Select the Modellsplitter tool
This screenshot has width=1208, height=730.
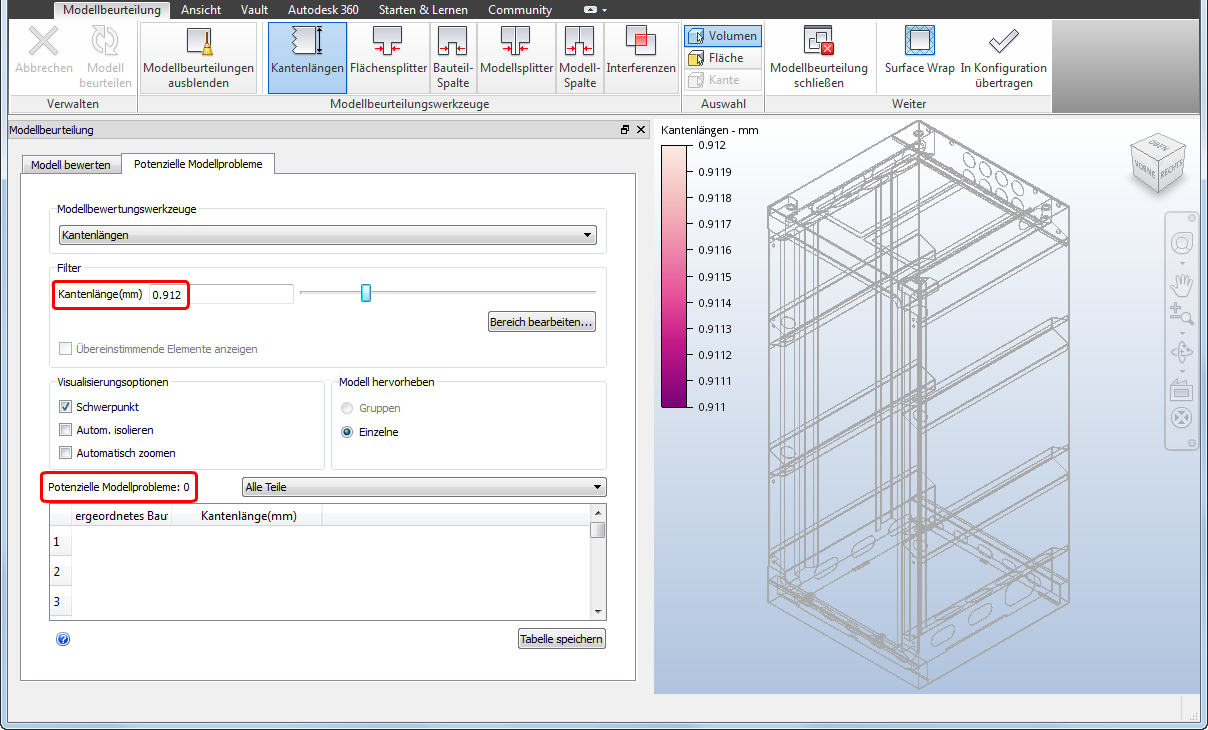pyautogui.click(x=516, y=58)
